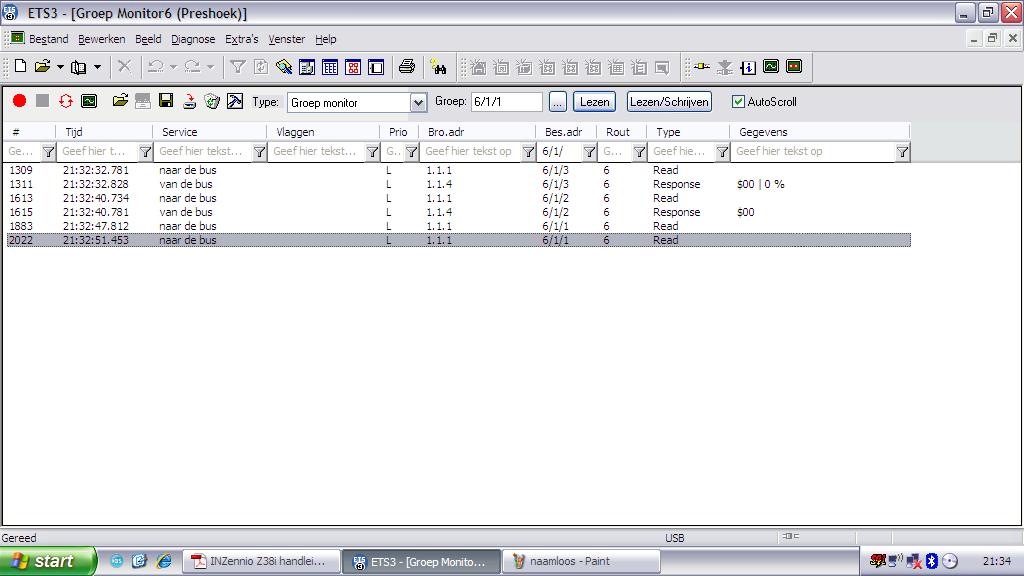Click the red record telegrams button
The image size is (1024, 576).
pyautogui.click(x=19, y=101)
